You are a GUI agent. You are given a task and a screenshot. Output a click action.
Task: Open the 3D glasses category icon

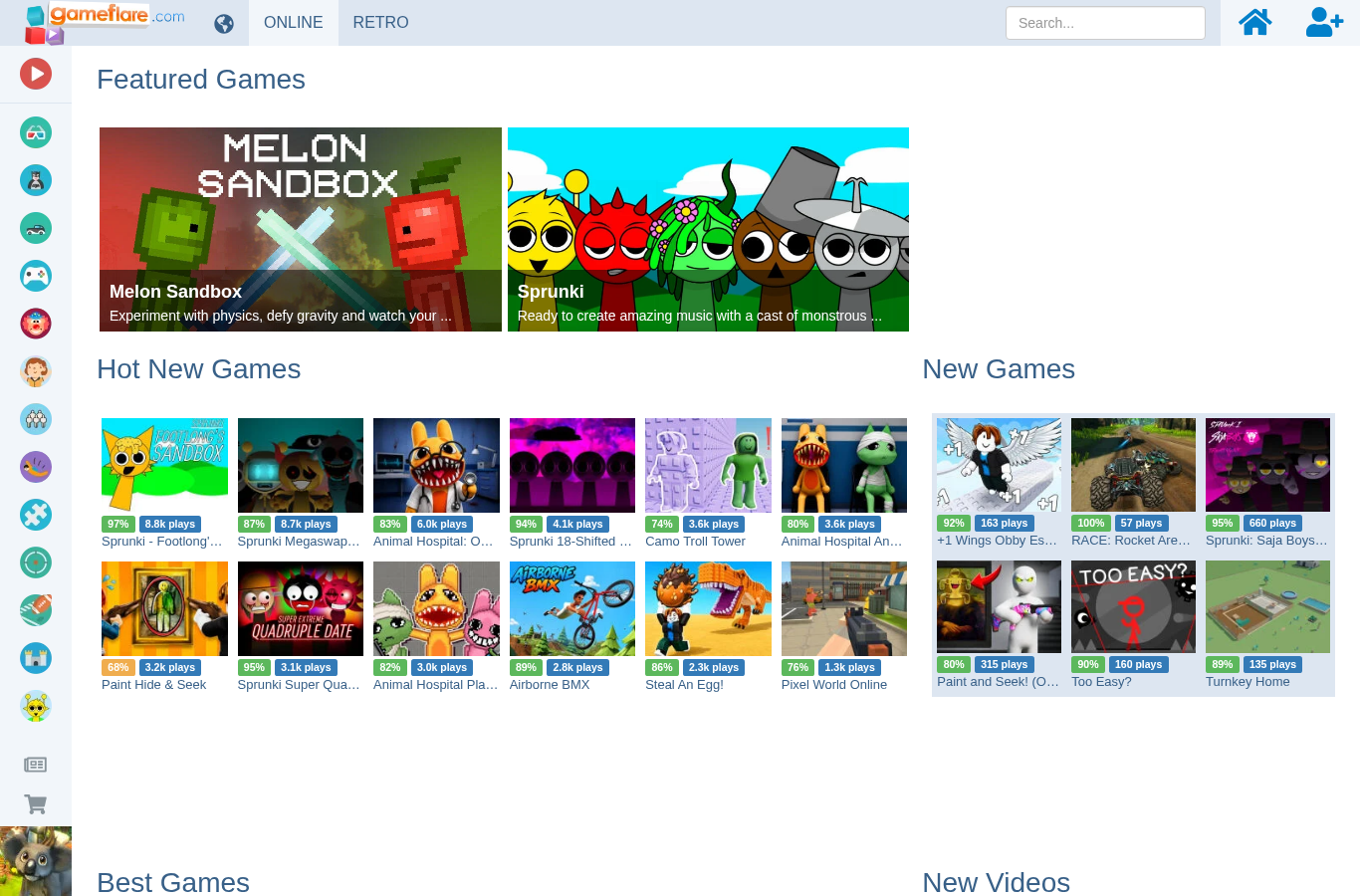[36, 132]
